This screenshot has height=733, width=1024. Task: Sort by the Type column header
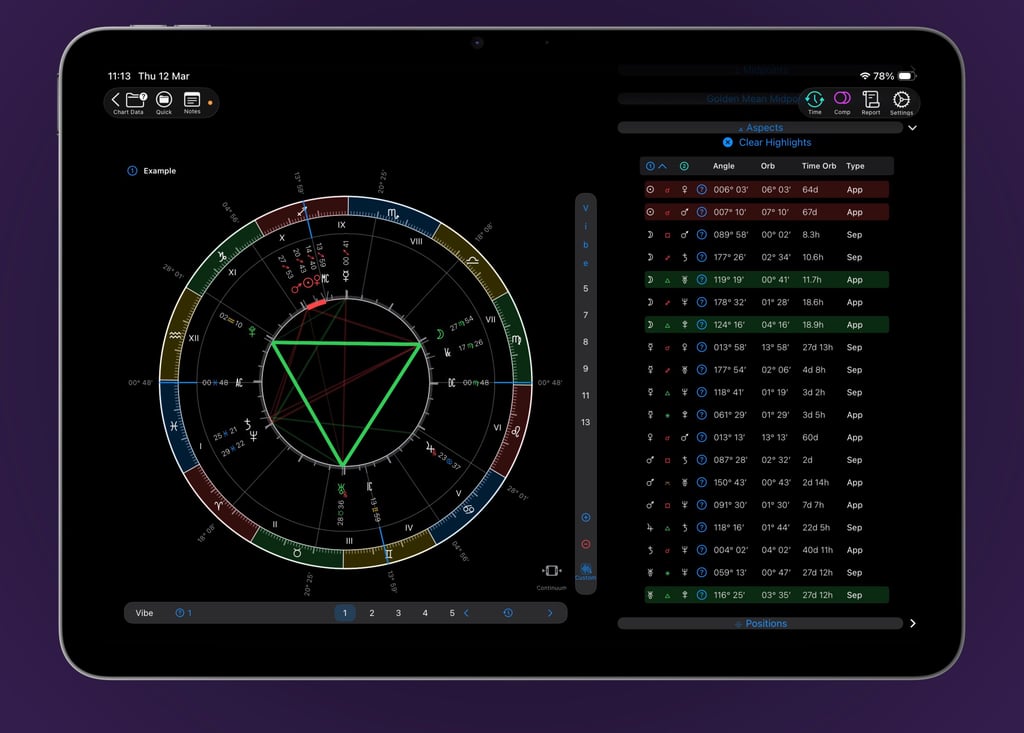click(856, 166)
